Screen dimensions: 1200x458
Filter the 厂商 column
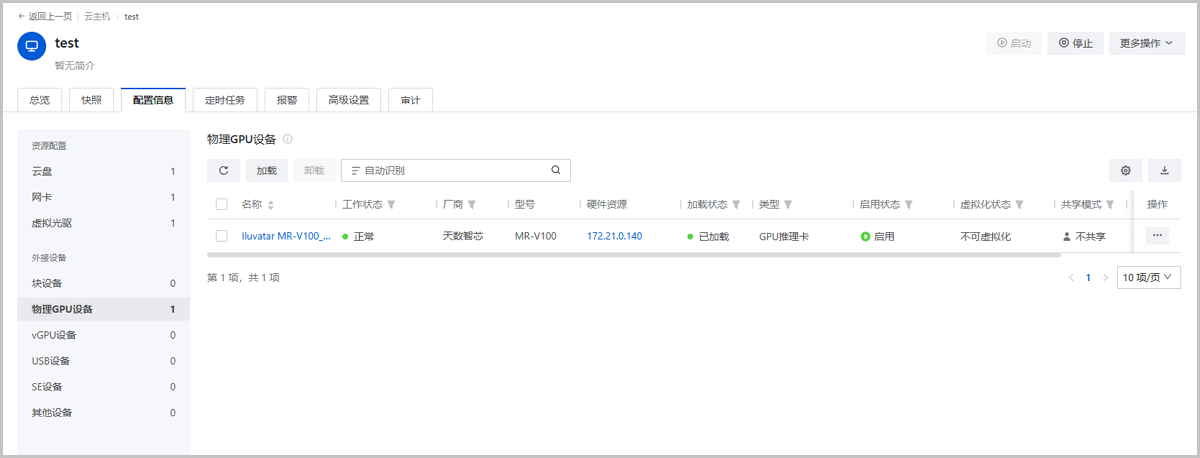tap(471, 205)
